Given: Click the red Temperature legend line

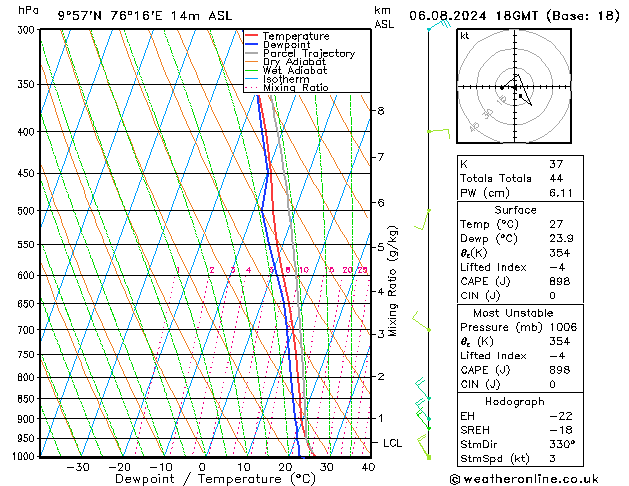Looking at the screenshot, I should coord(252,36).
